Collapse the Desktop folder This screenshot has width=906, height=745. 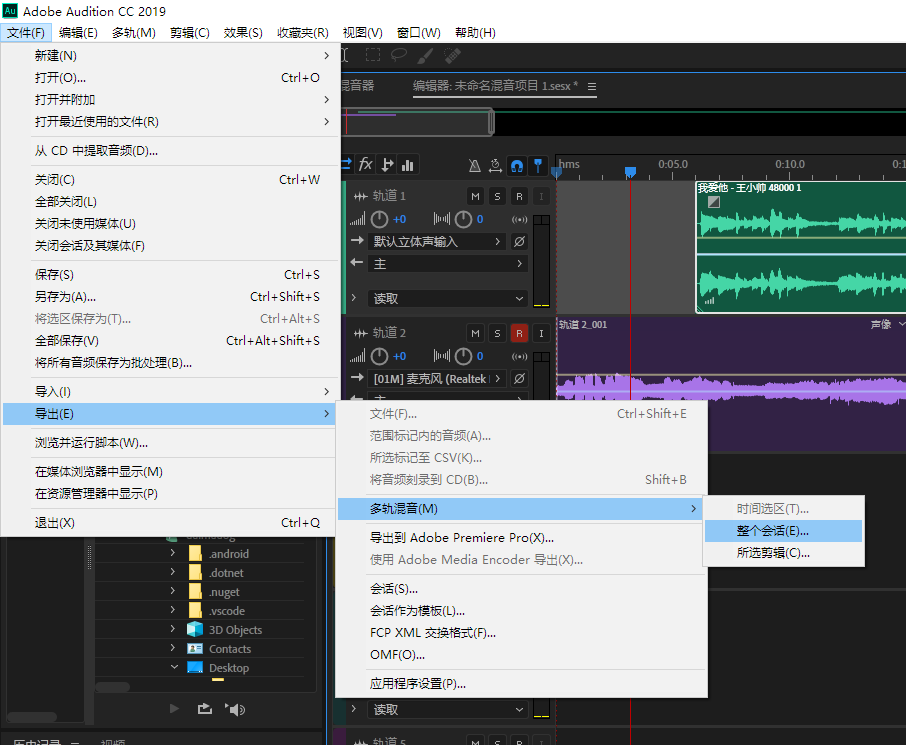[x=174, y=667]
